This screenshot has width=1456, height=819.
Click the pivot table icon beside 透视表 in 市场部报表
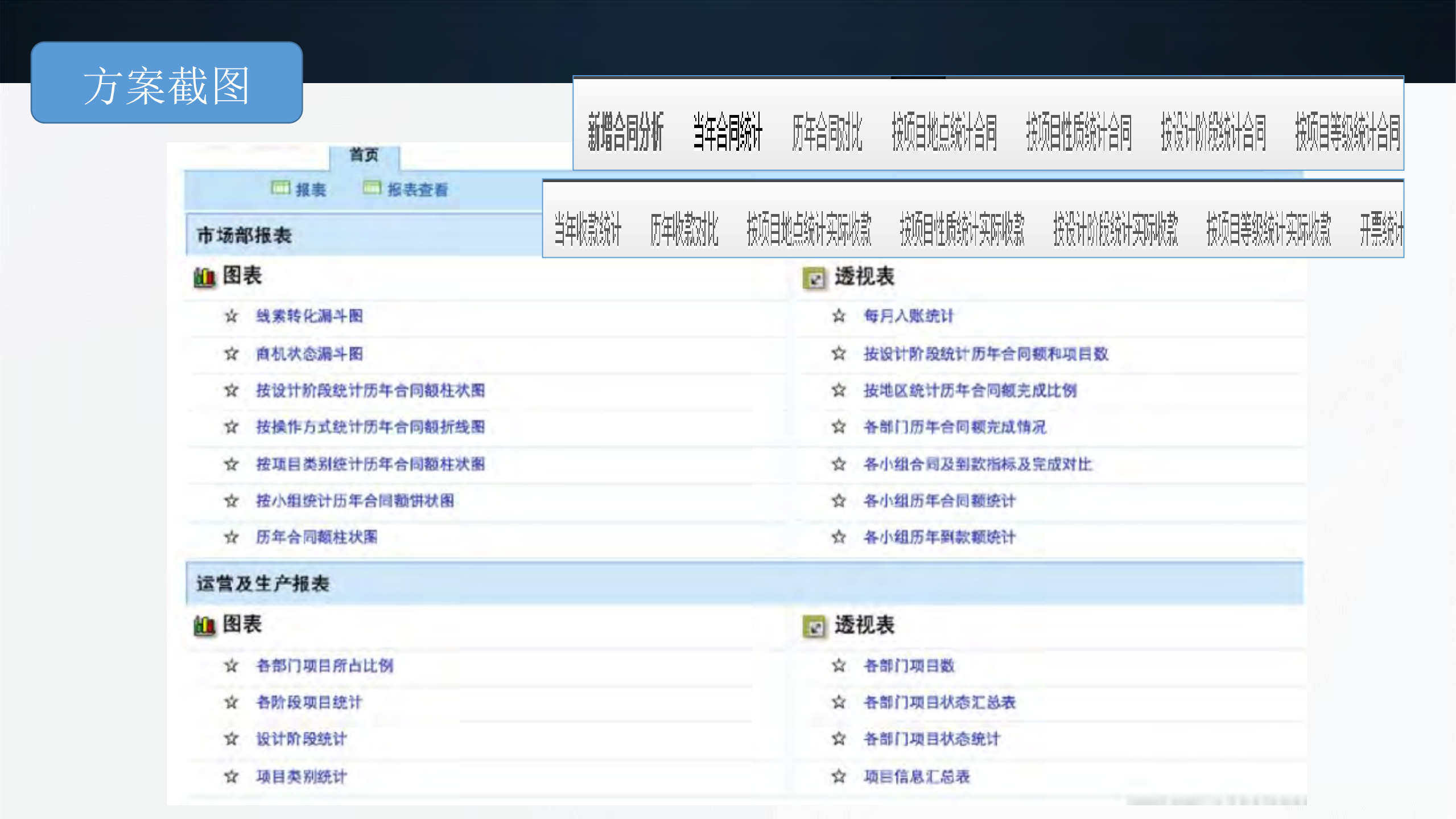coord(815,278)
